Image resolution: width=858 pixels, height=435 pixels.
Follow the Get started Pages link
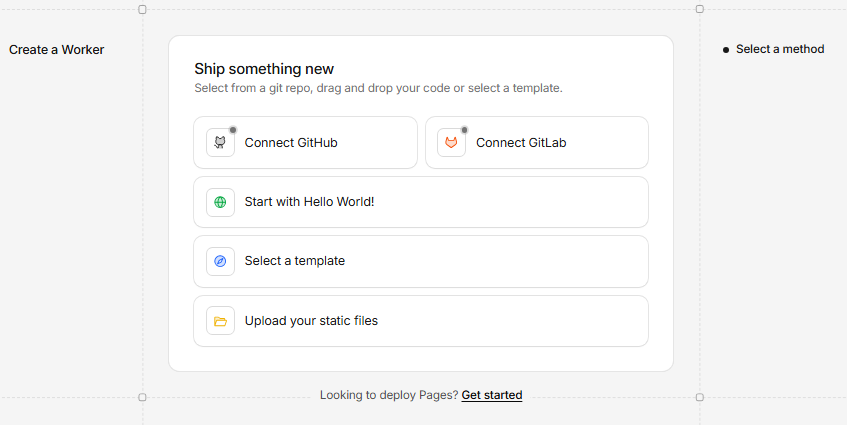click(x=491, y=395)
